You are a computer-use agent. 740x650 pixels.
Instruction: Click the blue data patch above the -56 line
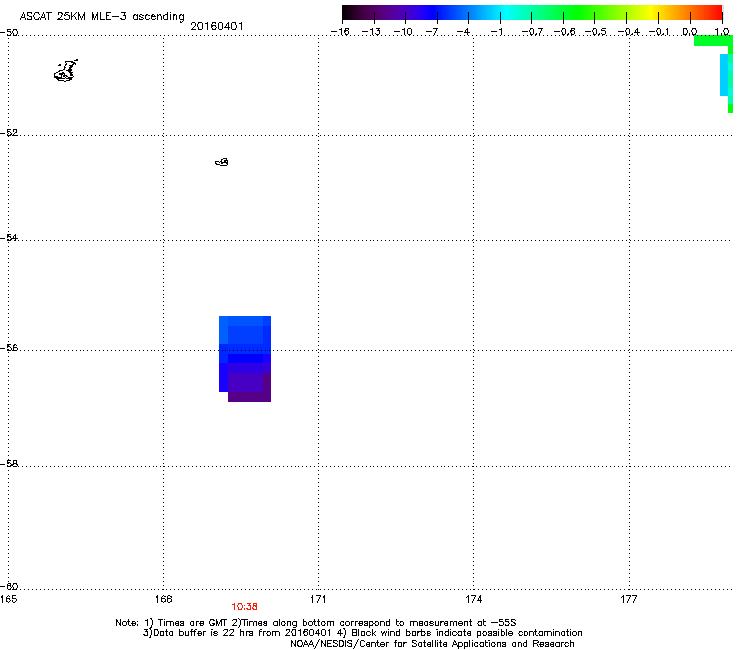point(245,333)
